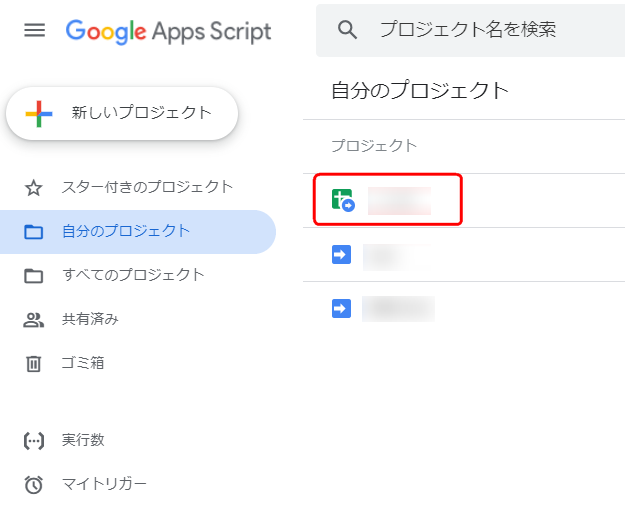The height and width of the screenshot is (527, 625).
Task: Click the プロジェクト column header
Action: (x=374, y=146)
